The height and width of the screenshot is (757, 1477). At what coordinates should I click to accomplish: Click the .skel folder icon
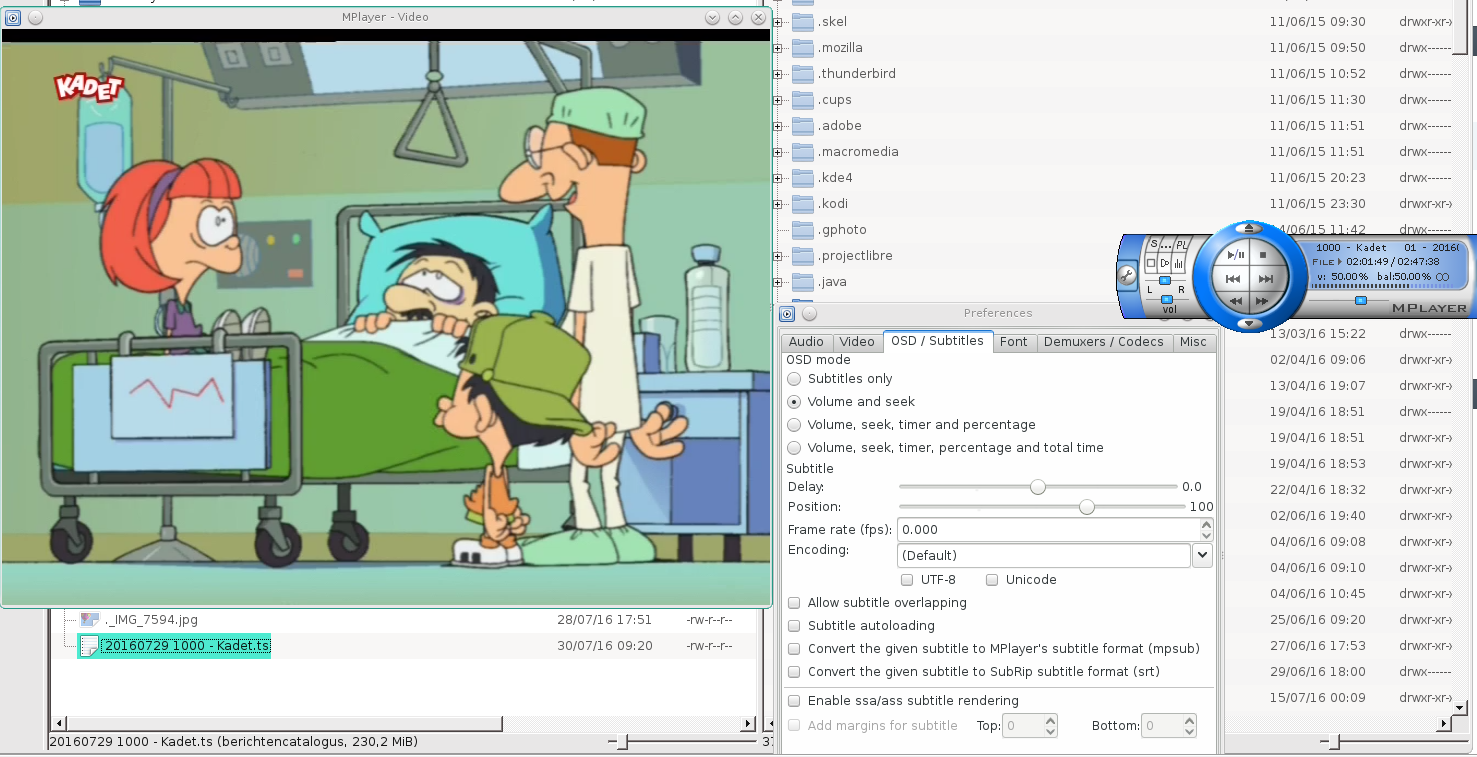(x=803, y=22)
